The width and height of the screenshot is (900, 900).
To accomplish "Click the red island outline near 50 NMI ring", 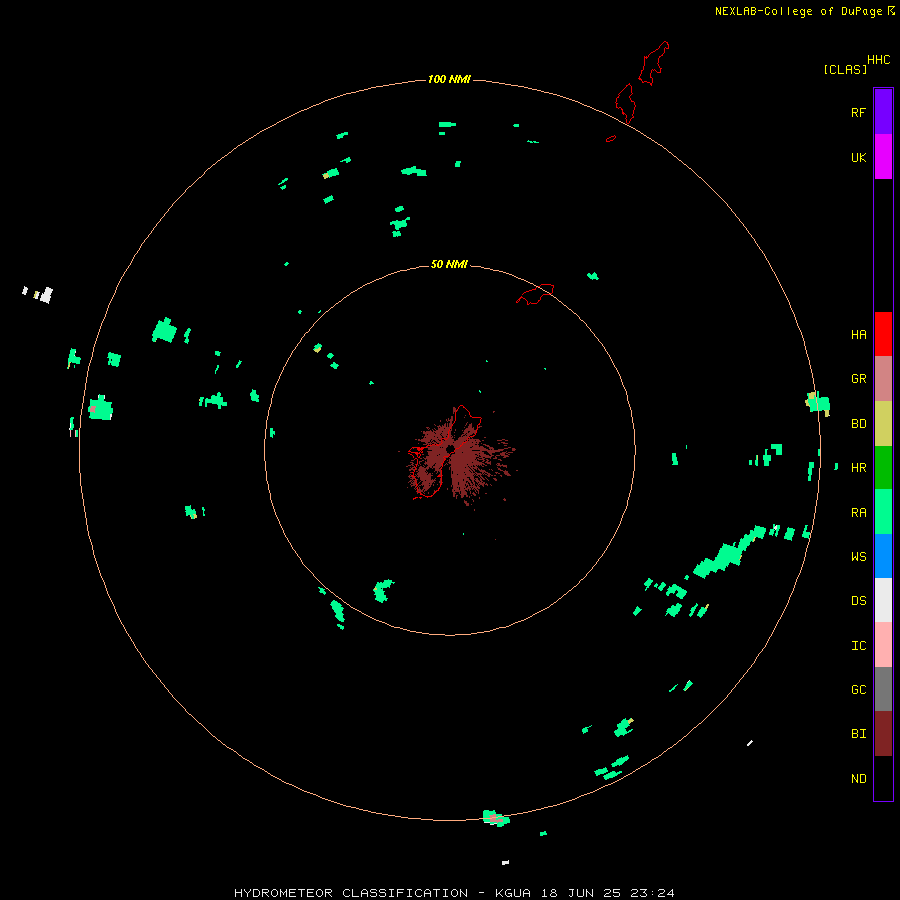I will (535, 293).
